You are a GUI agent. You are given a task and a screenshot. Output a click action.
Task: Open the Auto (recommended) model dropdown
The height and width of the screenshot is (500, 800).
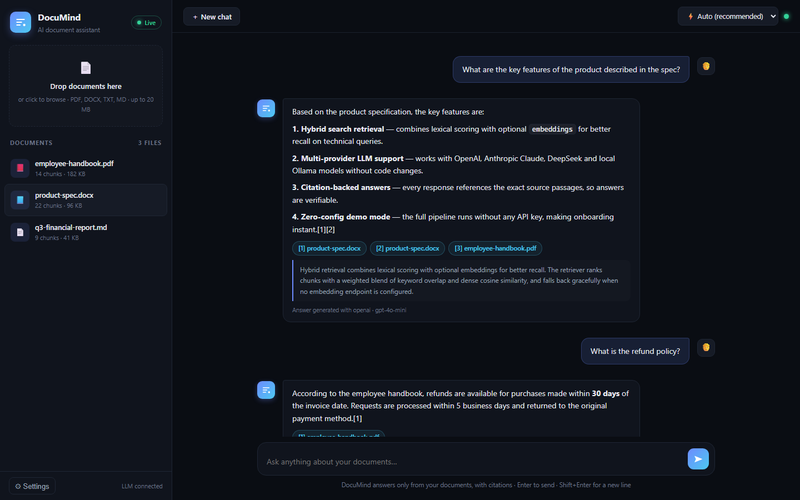[x=728, y=16]
